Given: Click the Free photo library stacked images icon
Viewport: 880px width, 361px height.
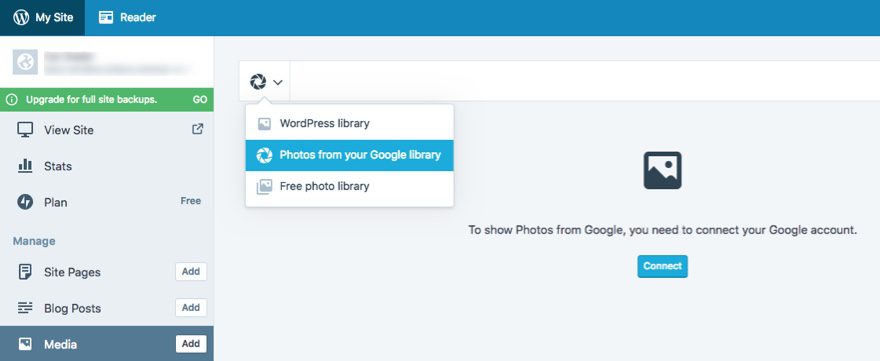Looking at the screenshot, I should 264,187.
